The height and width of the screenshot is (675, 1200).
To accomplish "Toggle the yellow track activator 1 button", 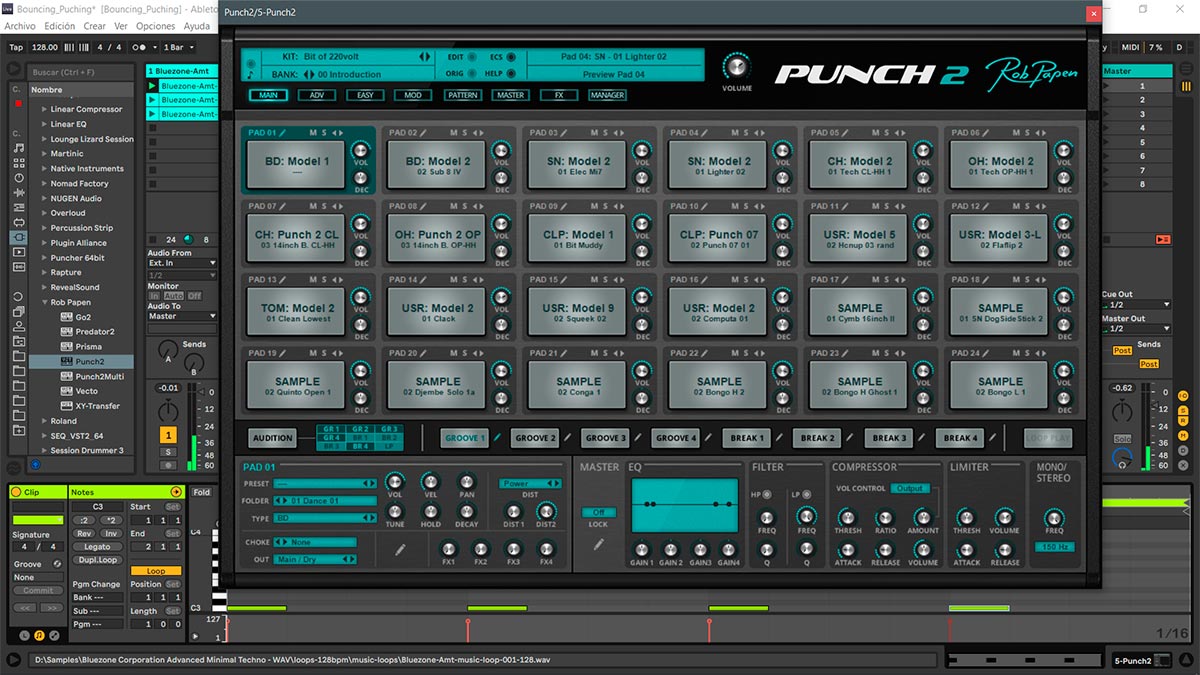I will point(169,435).
